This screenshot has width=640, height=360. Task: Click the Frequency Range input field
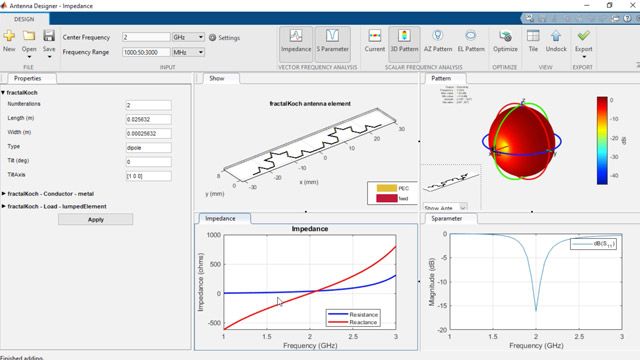(x=146, y=52)
